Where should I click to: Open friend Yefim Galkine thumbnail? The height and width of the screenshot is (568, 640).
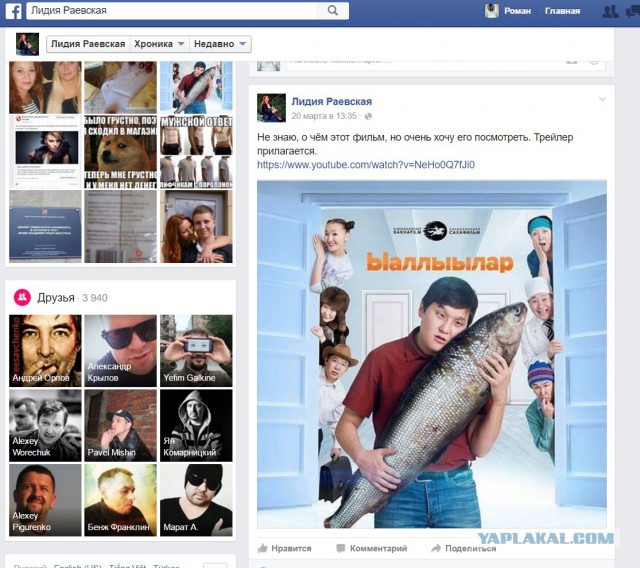point(196,351)
